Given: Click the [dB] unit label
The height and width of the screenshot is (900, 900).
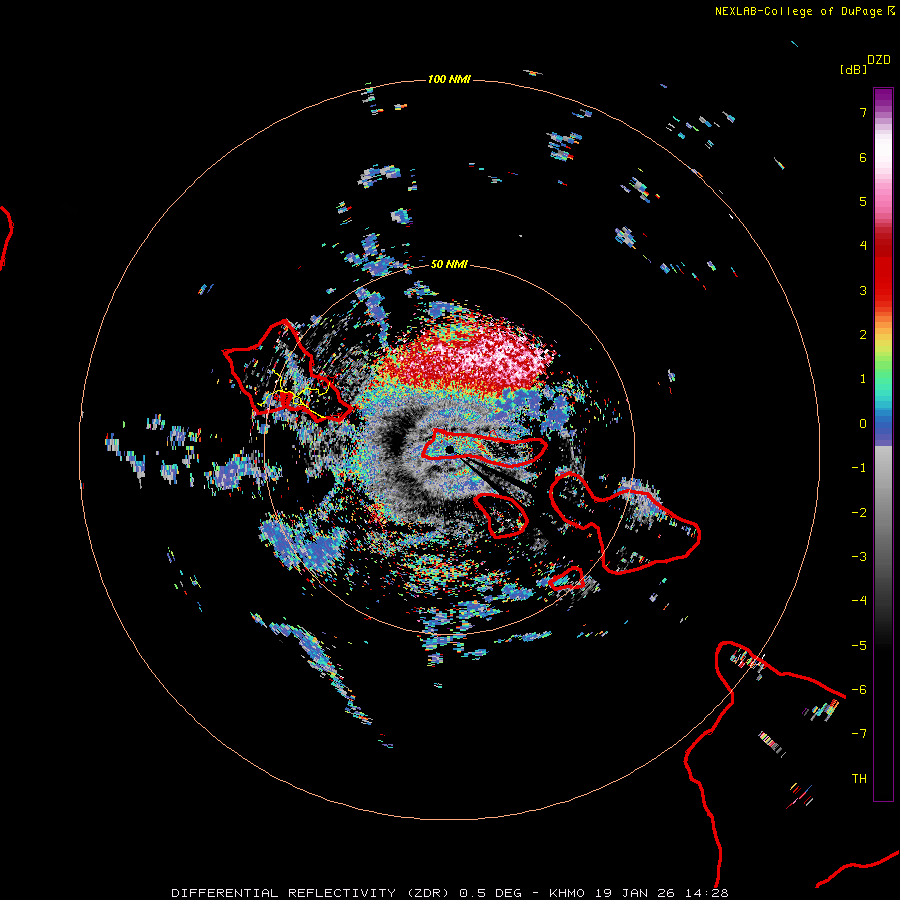Looking at the screenshot, I should coord(853,69).
